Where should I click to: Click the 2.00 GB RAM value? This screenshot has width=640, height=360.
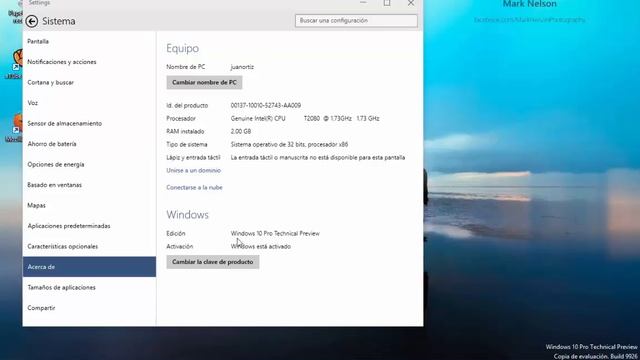241,131
